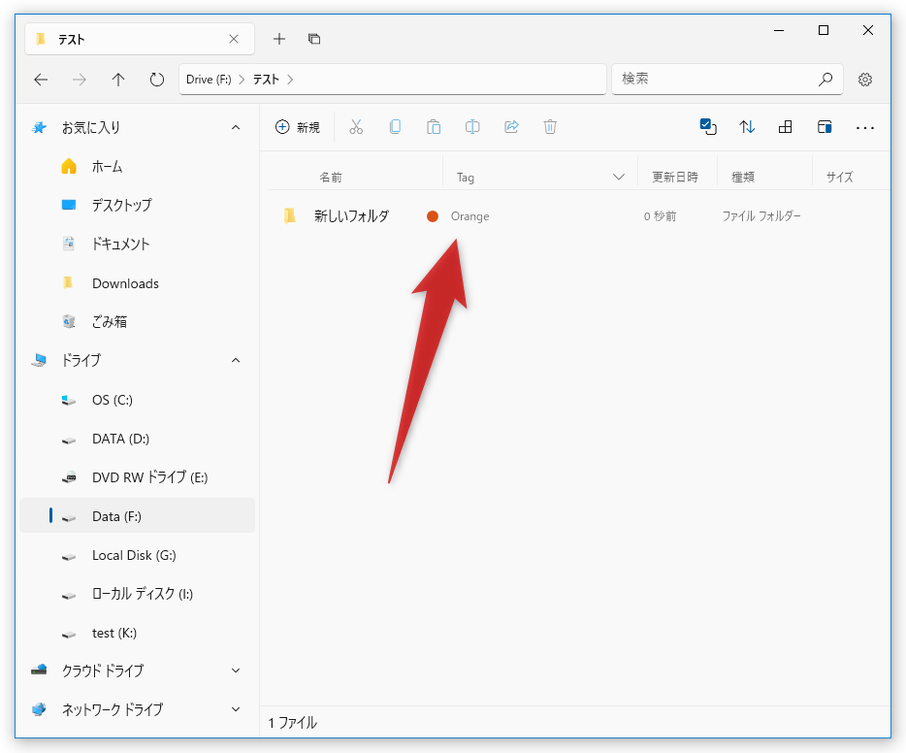Select Local Disk (G:) drive

(138, 555)
